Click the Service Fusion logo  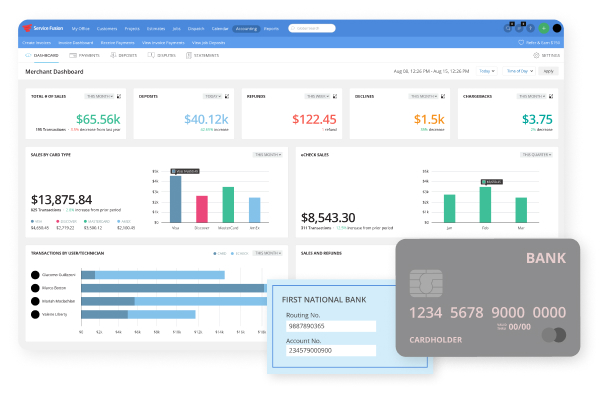44,29
